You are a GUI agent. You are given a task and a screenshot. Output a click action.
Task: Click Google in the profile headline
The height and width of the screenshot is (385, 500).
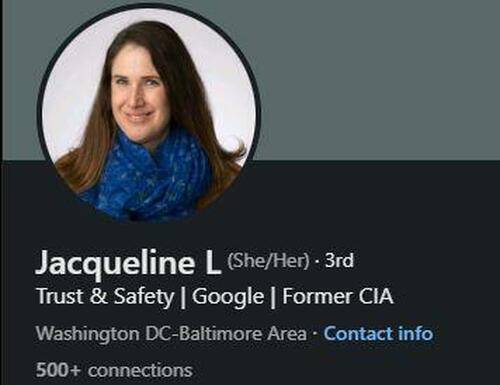click(x=228, y=296)
